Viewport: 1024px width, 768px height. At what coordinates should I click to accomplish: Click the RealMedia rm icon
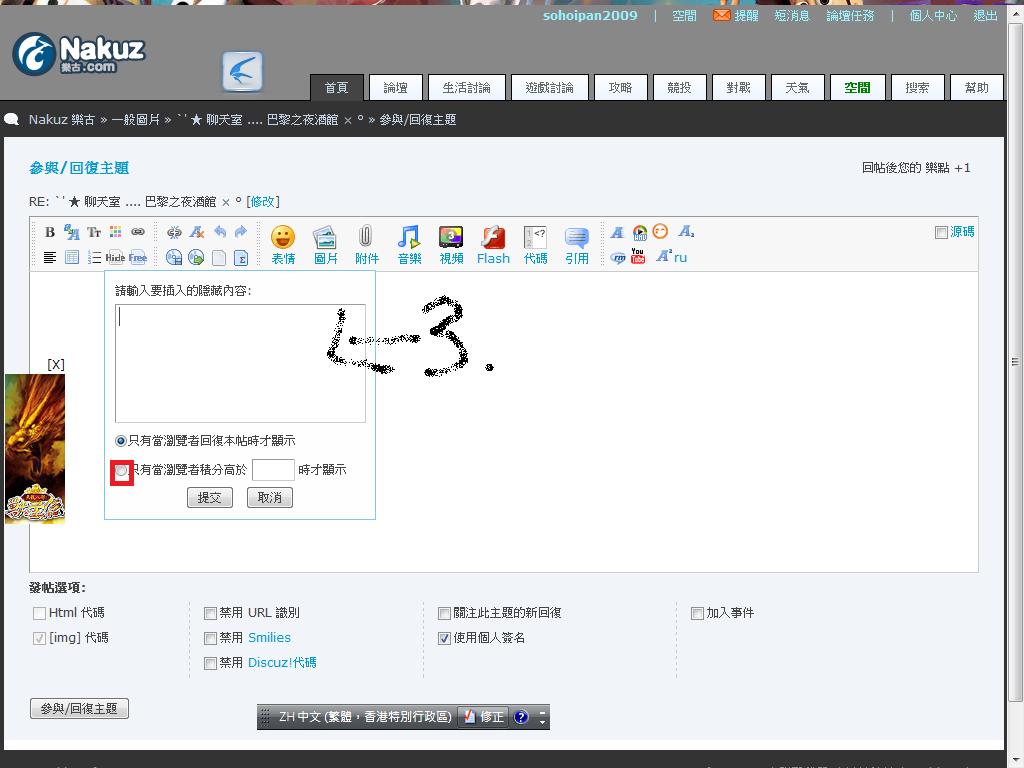618,258
